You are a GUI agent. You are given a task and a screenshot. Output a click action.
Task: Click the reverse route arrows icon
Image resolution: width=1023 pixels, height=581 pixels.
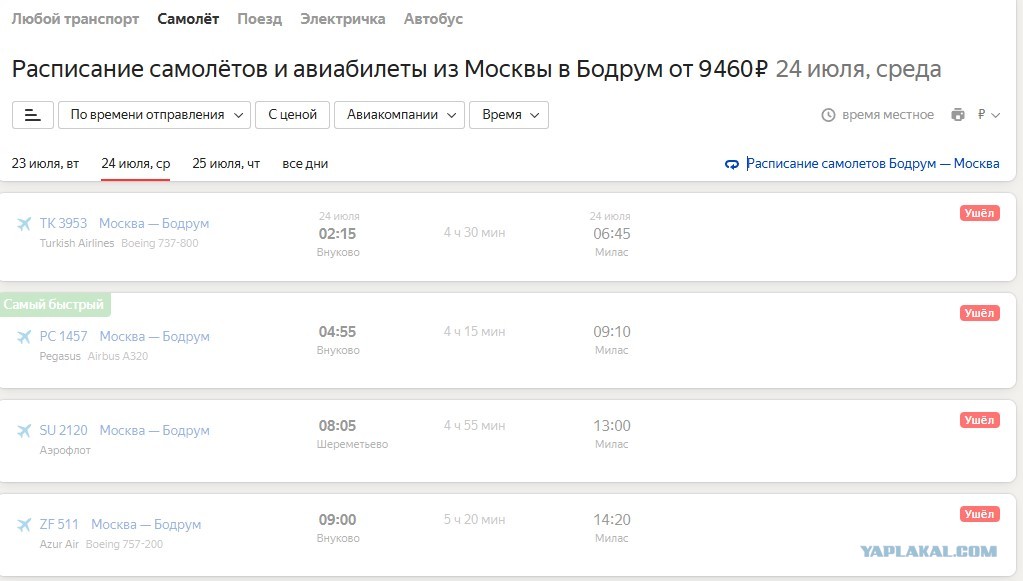coord(732,164)
